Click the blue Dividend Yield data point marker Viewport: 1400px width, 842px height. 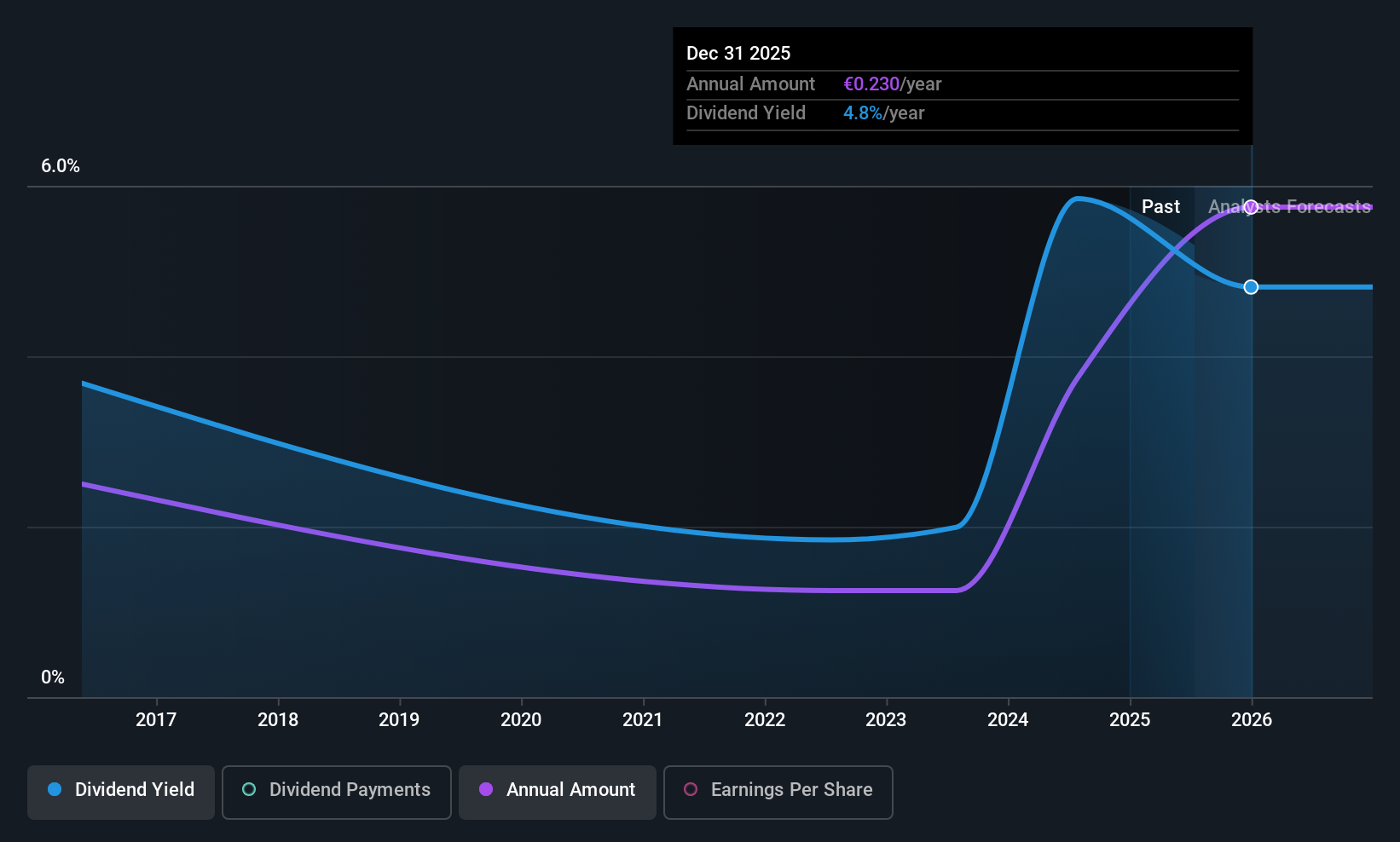pos(1251,287)
